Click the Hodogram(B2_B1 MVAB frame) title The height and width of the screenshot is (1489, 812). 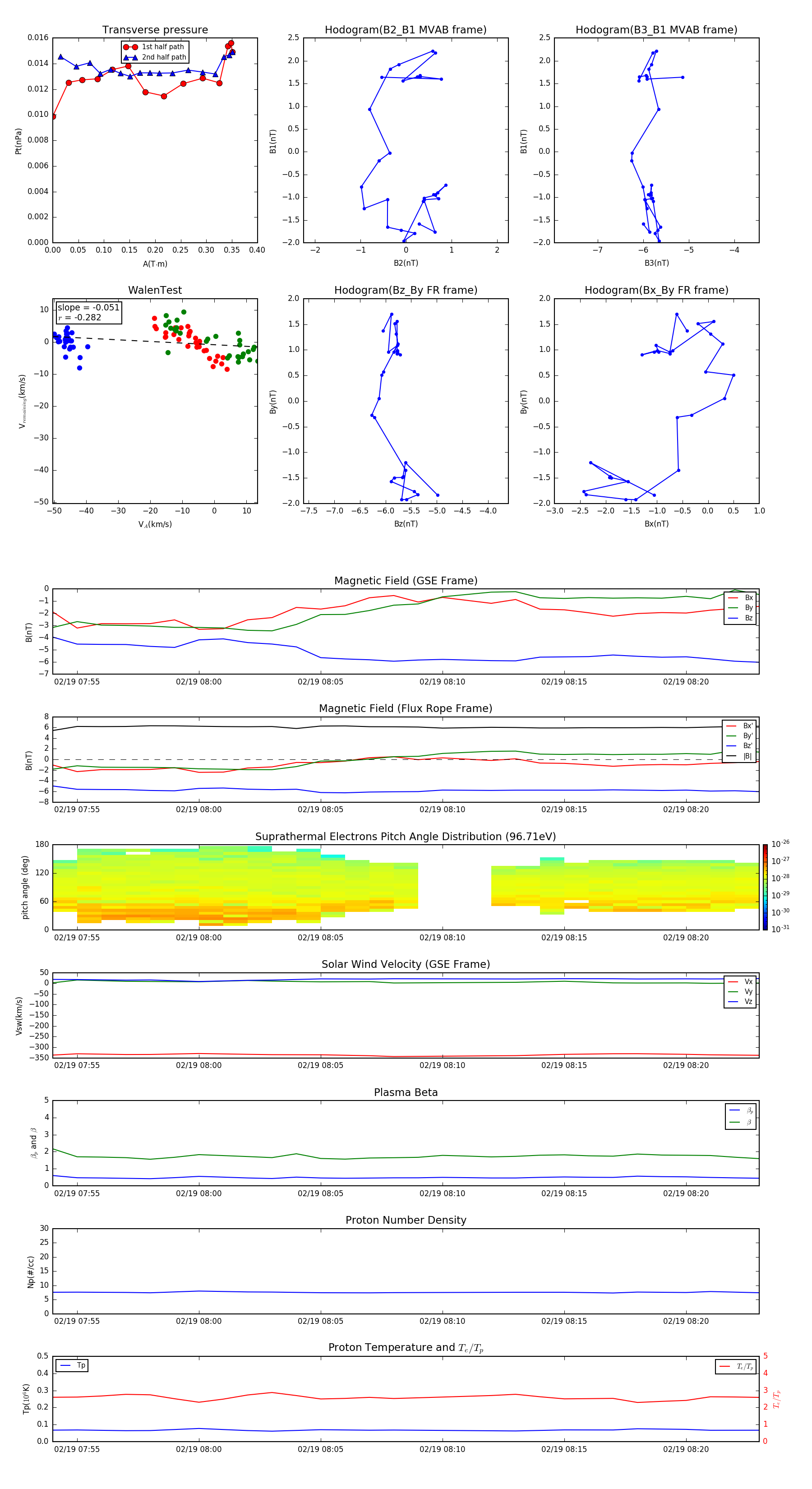[x=406, y=30]
